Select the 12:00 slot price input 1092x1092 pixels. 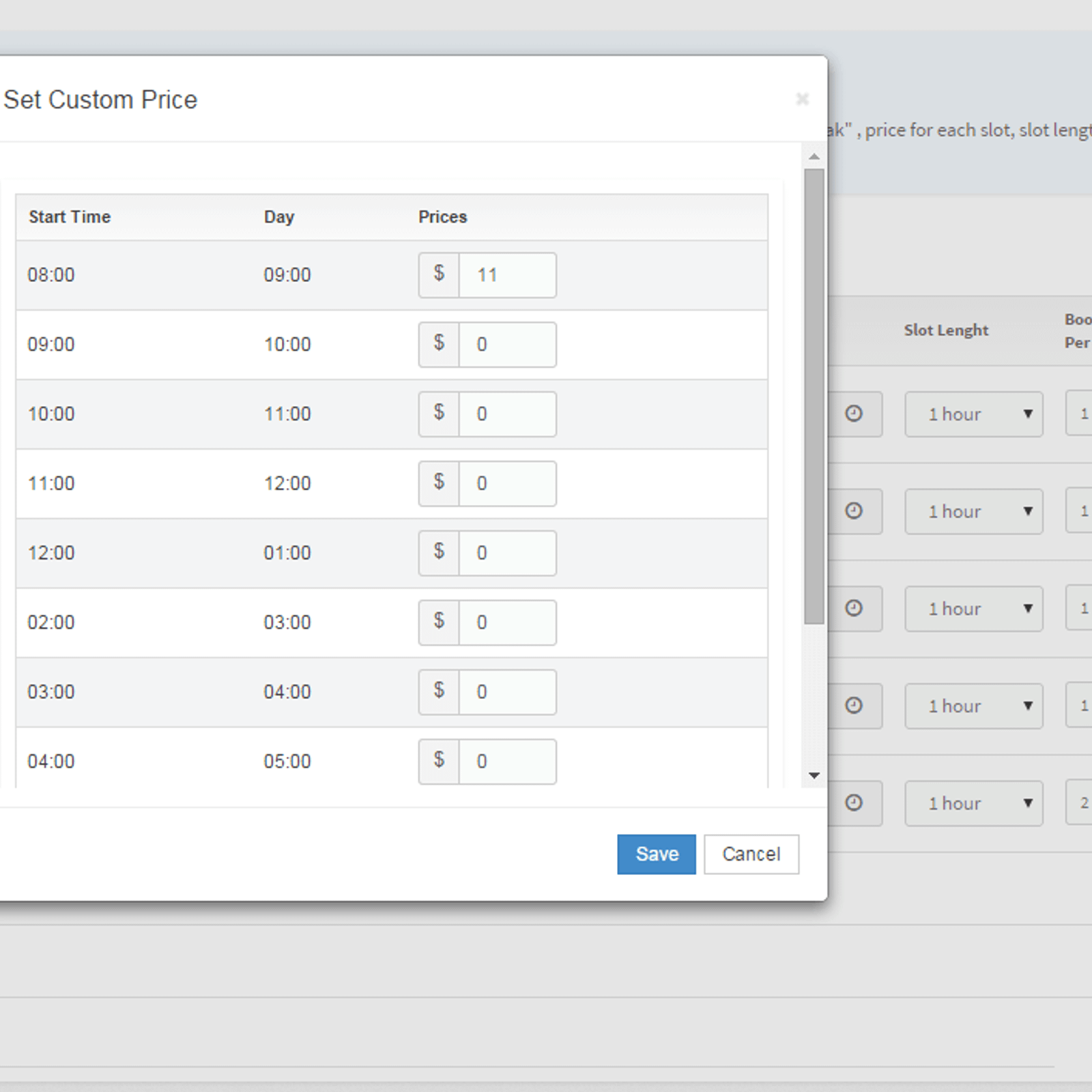pyautogui.click(x=508, y=554)
